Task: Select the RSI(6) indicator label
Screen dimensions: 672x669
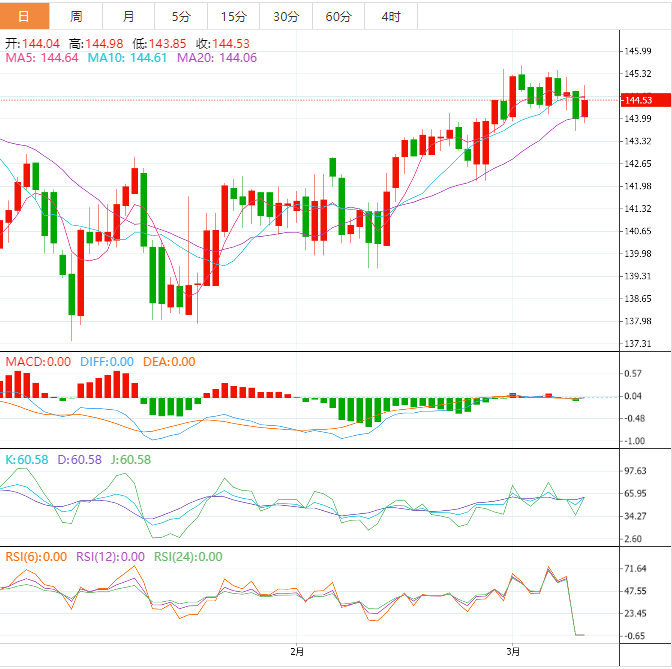Action: point(36,557)
